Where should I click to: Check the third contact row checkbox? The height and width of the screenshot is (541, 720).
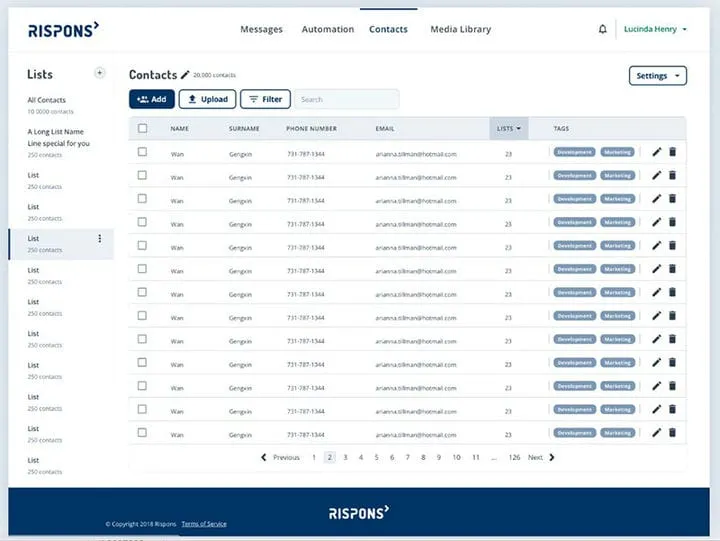click(x=142, y=198)
